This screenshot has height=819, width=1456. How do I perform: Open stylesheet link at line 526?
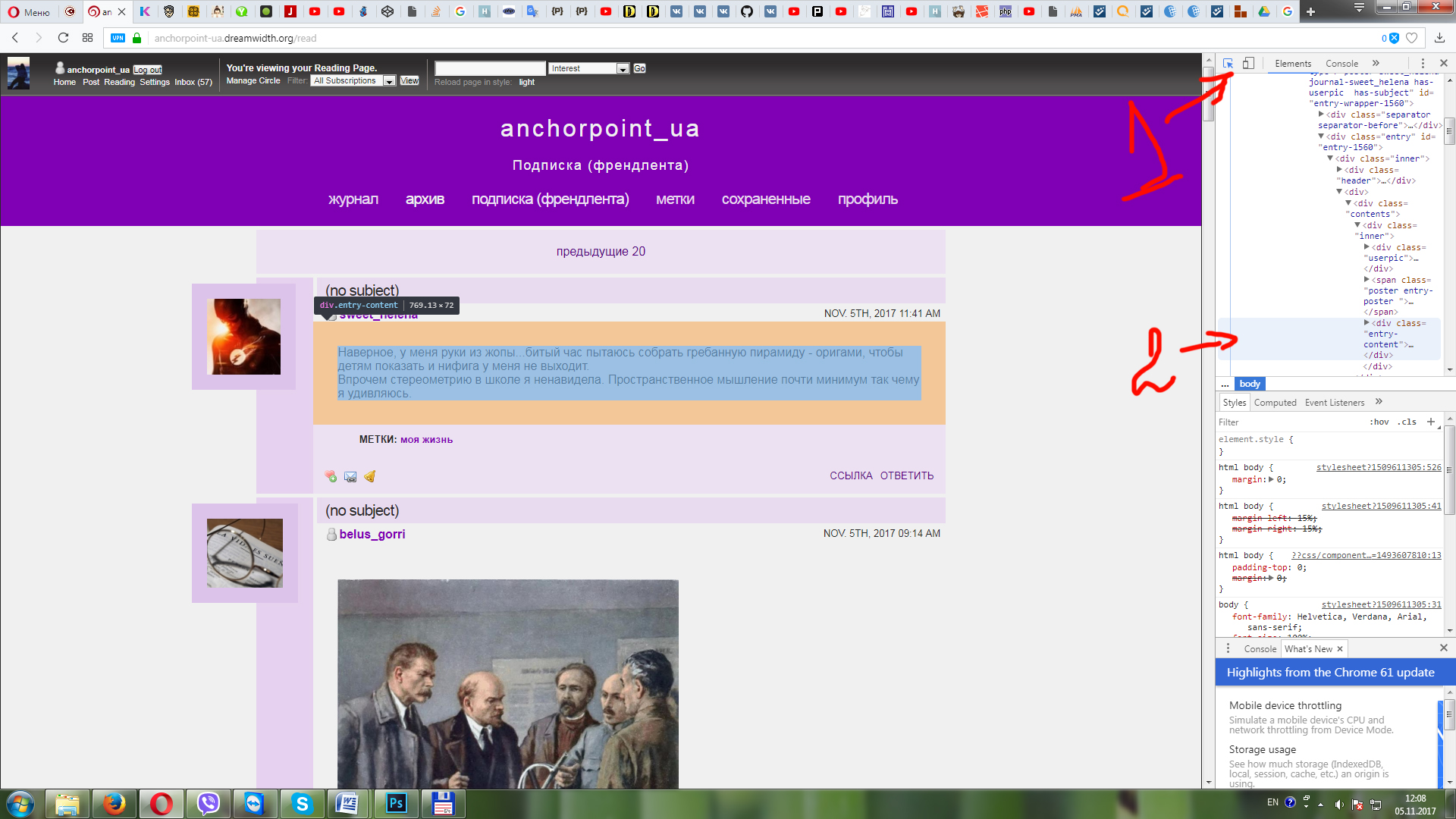(1379, 468)
